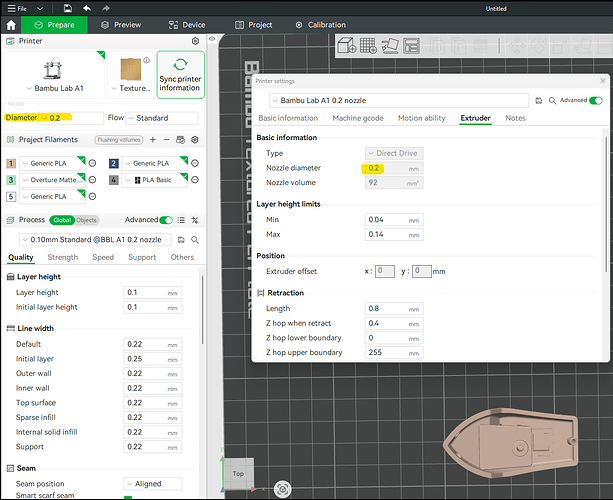Save the process preset icon
Image resolution: width=613 pixels, height=500 pixels.
(x=181, y=240)
